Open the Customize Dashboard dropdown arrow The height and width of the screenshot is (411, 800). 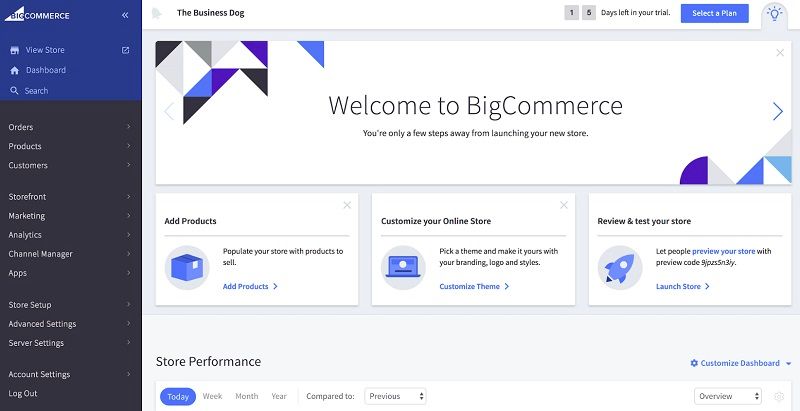(788, 364)
